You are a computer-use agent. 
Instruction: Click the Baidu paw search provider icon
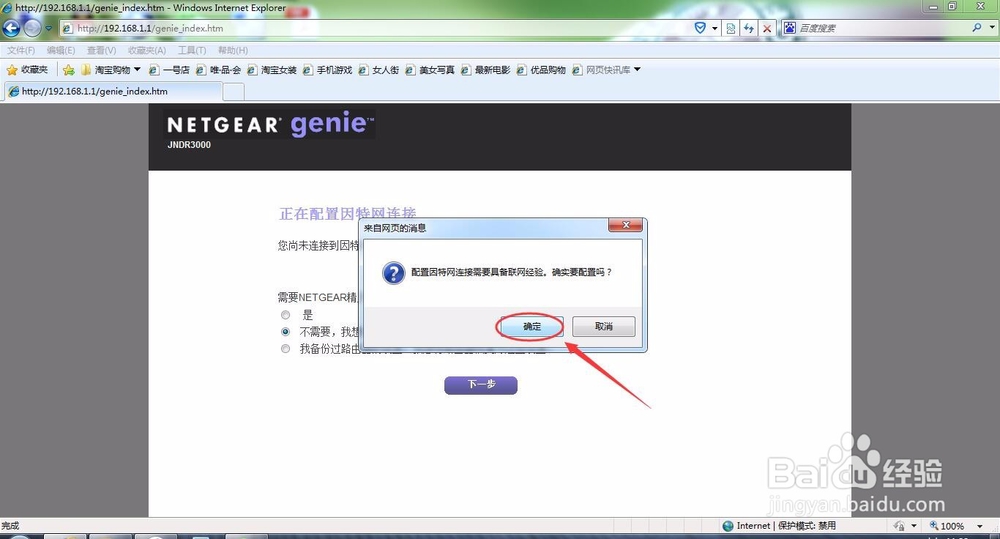click(790, 27)
